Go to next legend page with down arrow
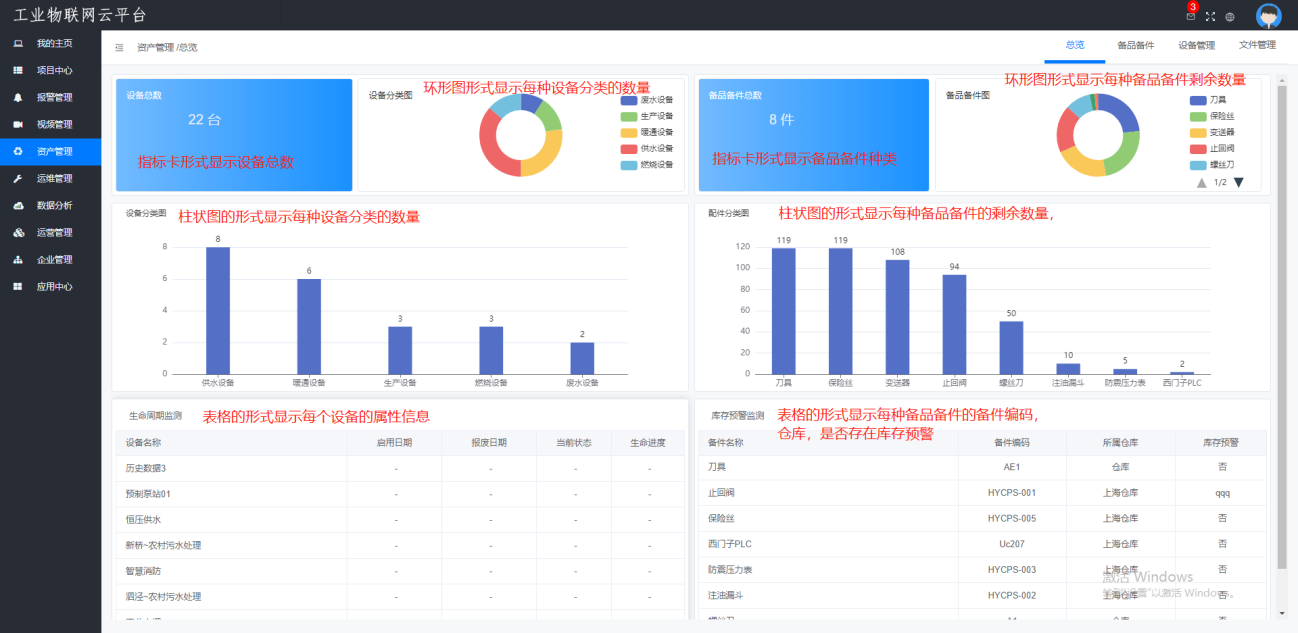The image size is (1298, 633). [1239, 182]
